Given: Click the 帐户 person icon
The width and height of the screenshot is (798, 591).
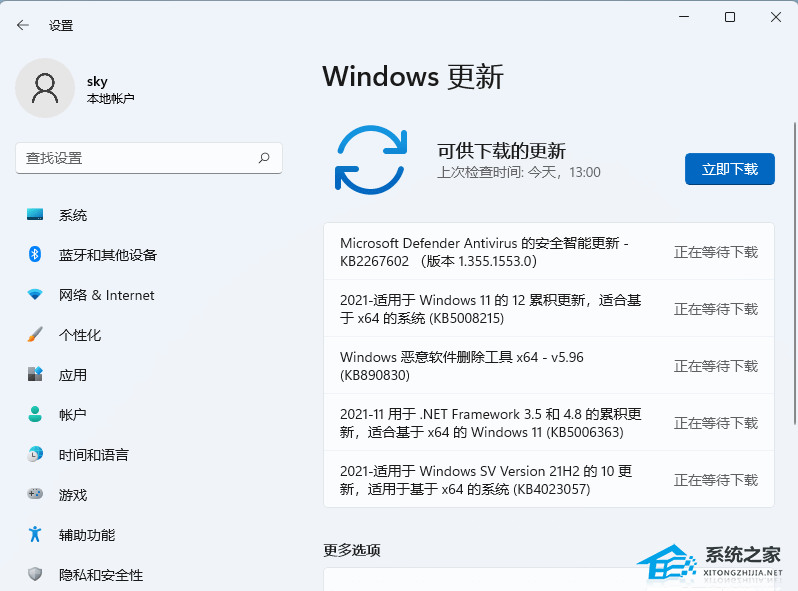Looking at the screenshot, I should [x=35, y=414].
